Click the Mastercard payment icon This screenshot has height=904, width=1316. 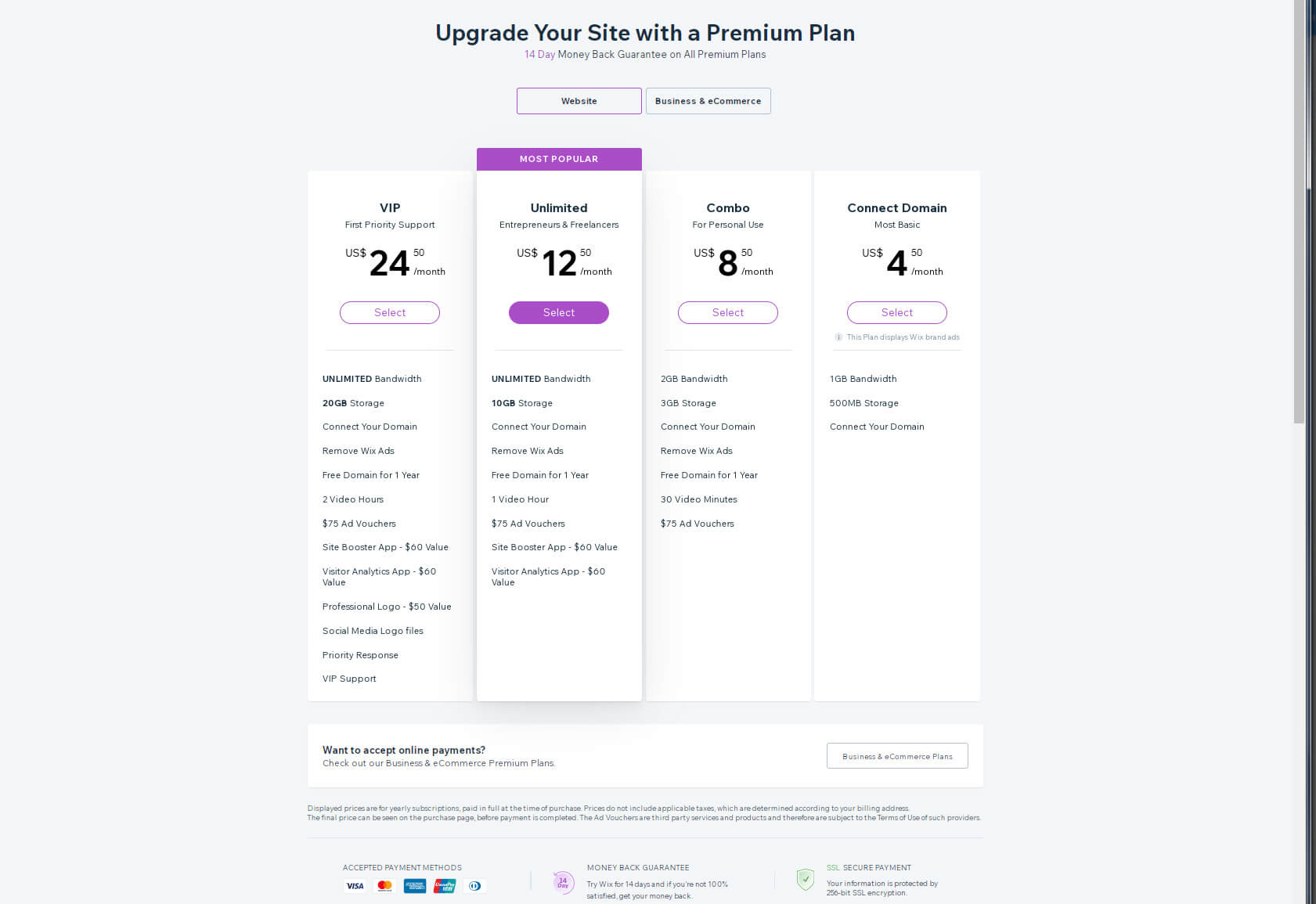[x=384, y=885]
